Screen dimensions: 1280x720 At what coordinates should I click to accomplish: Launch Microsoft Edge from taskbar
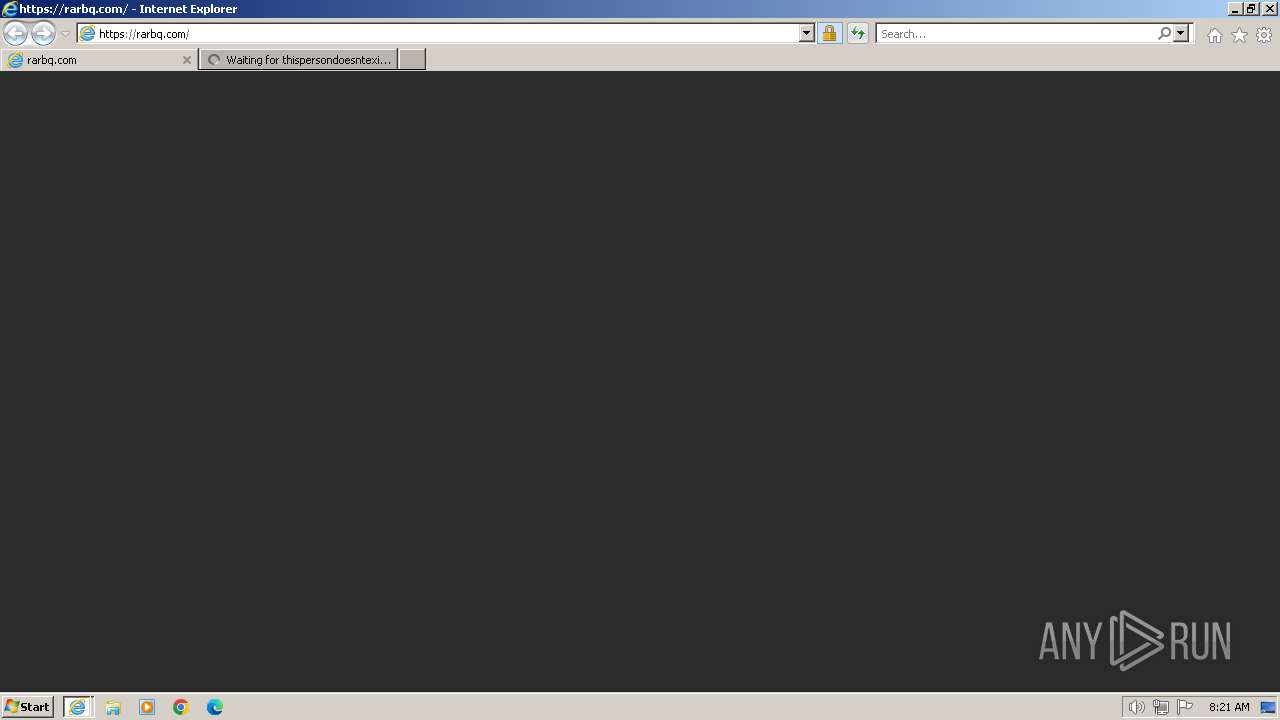point(215,707)
